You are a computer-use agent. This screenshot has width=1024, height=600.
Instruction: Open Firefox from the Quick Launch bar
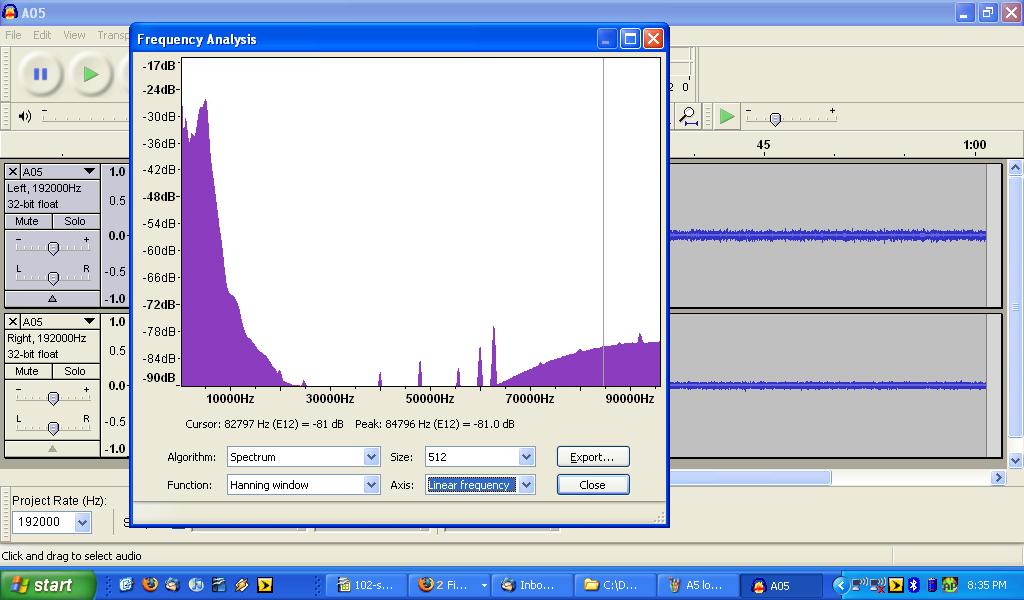pyautogui.click(x=150, y=585)
